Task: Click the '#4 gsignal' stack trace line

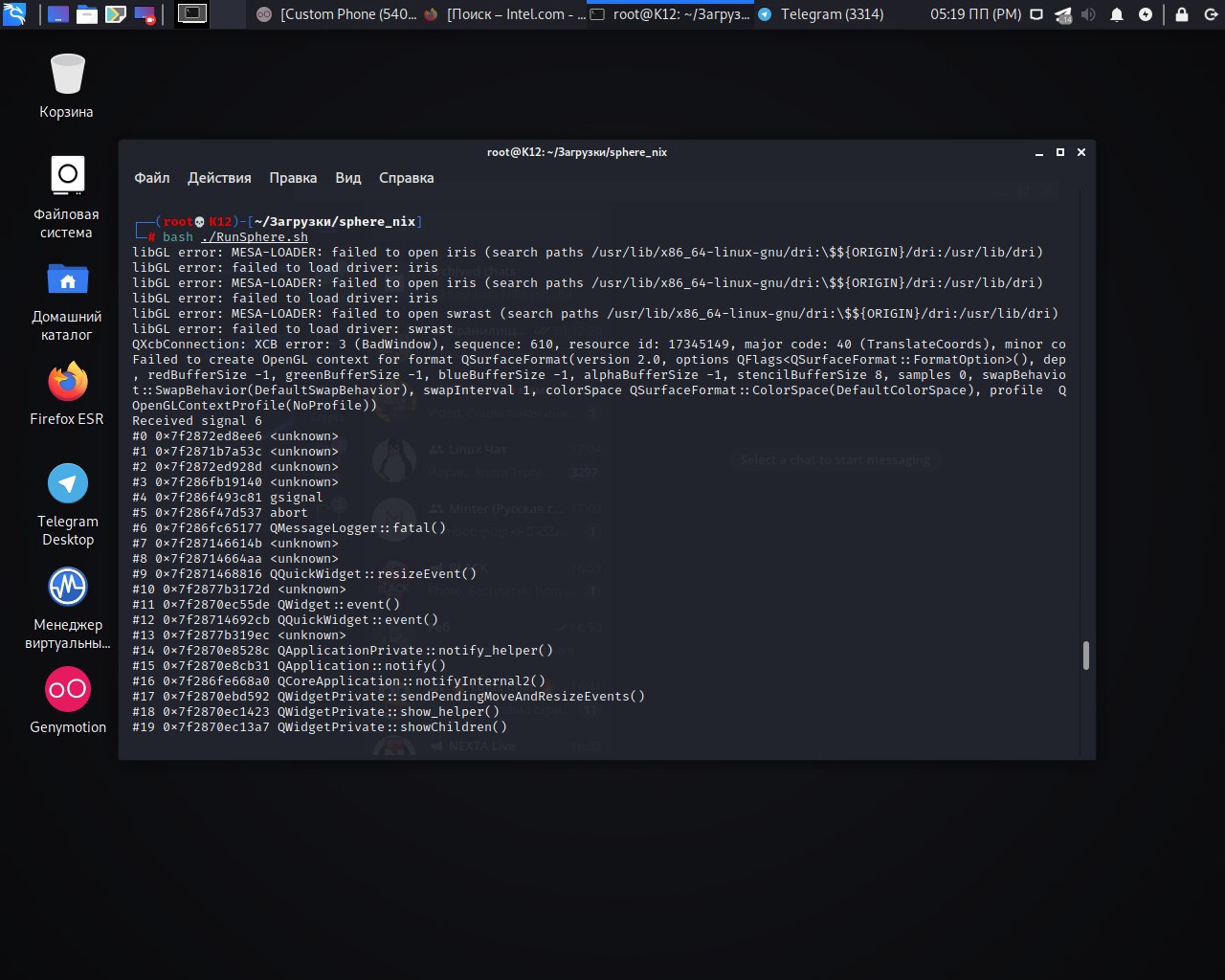Action: click(228, 498)
